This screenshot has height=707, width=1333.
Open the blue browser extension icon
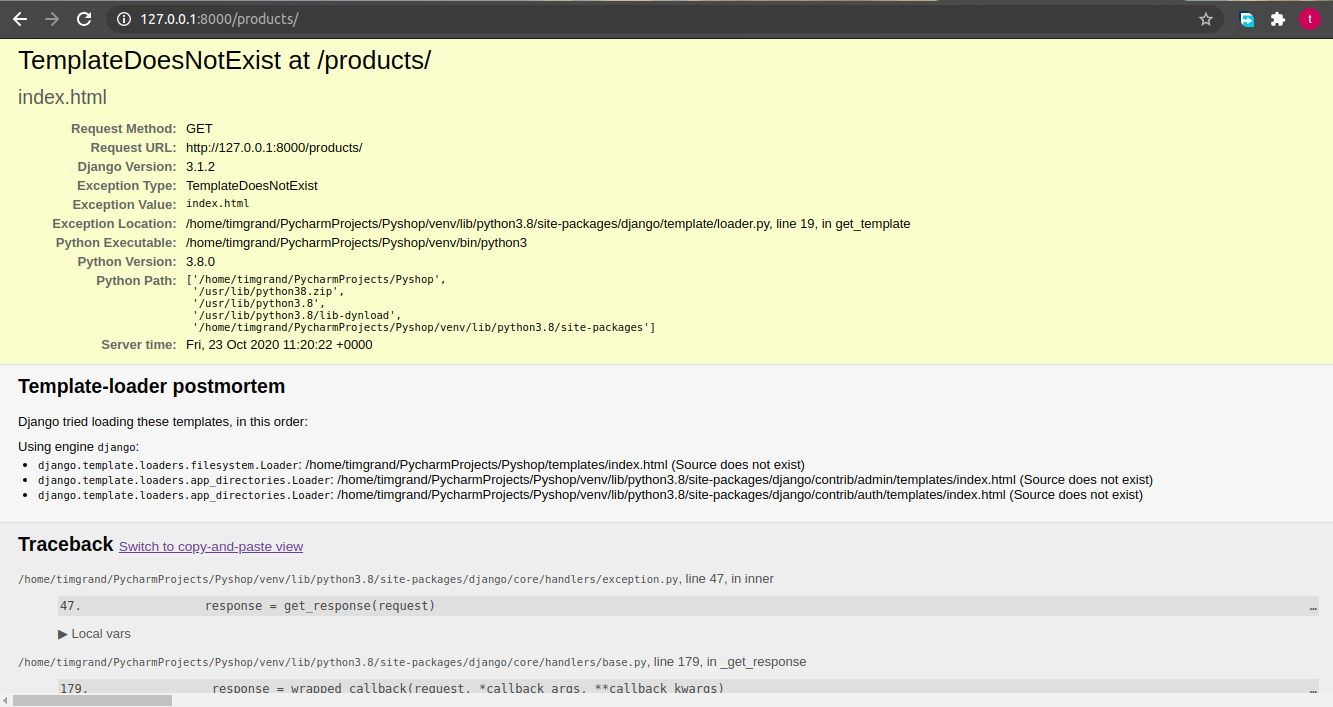point(1247,19)
